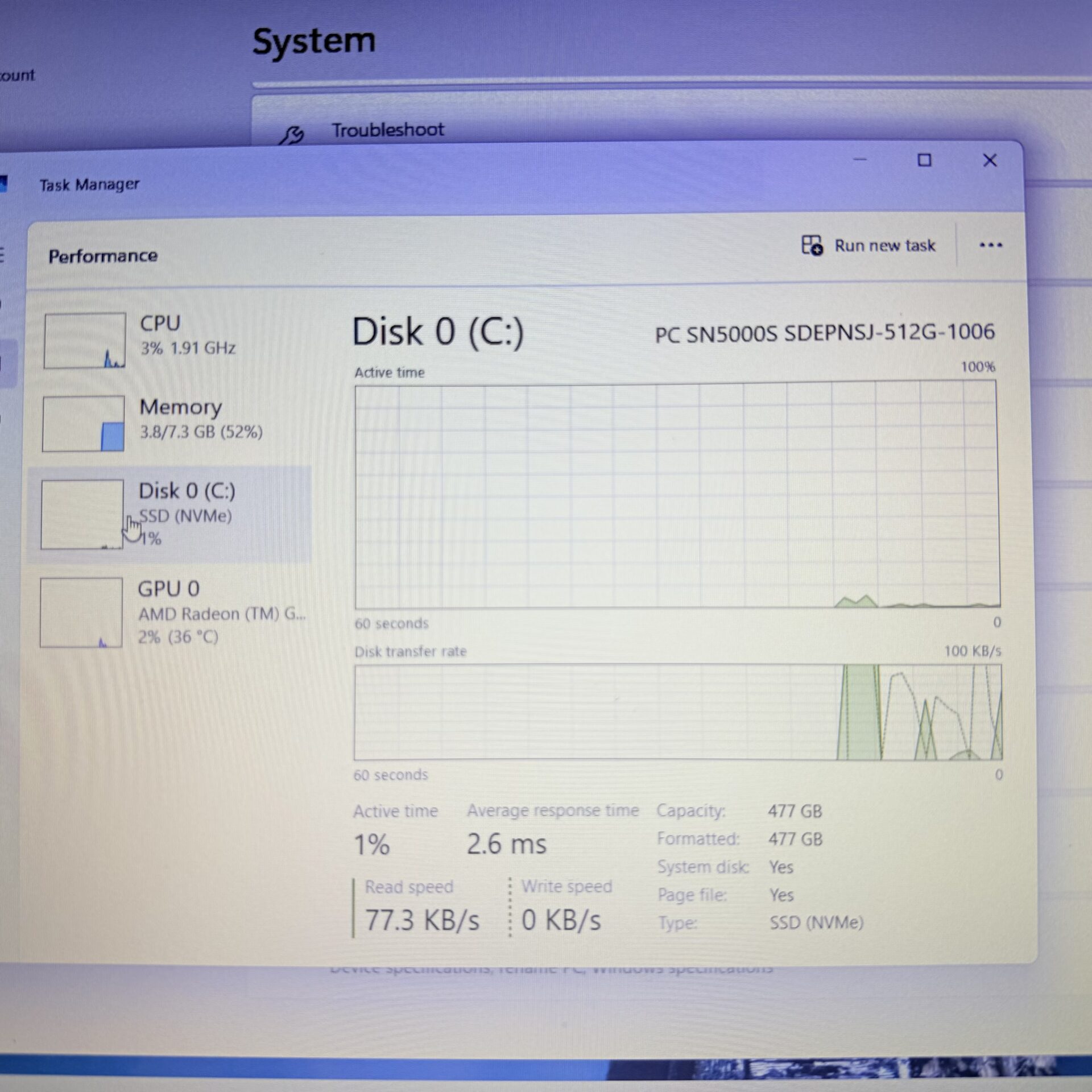Click the CPU mini graph thumbnail
Viewport: 1092px width, 1092px height.
[85, 340]
